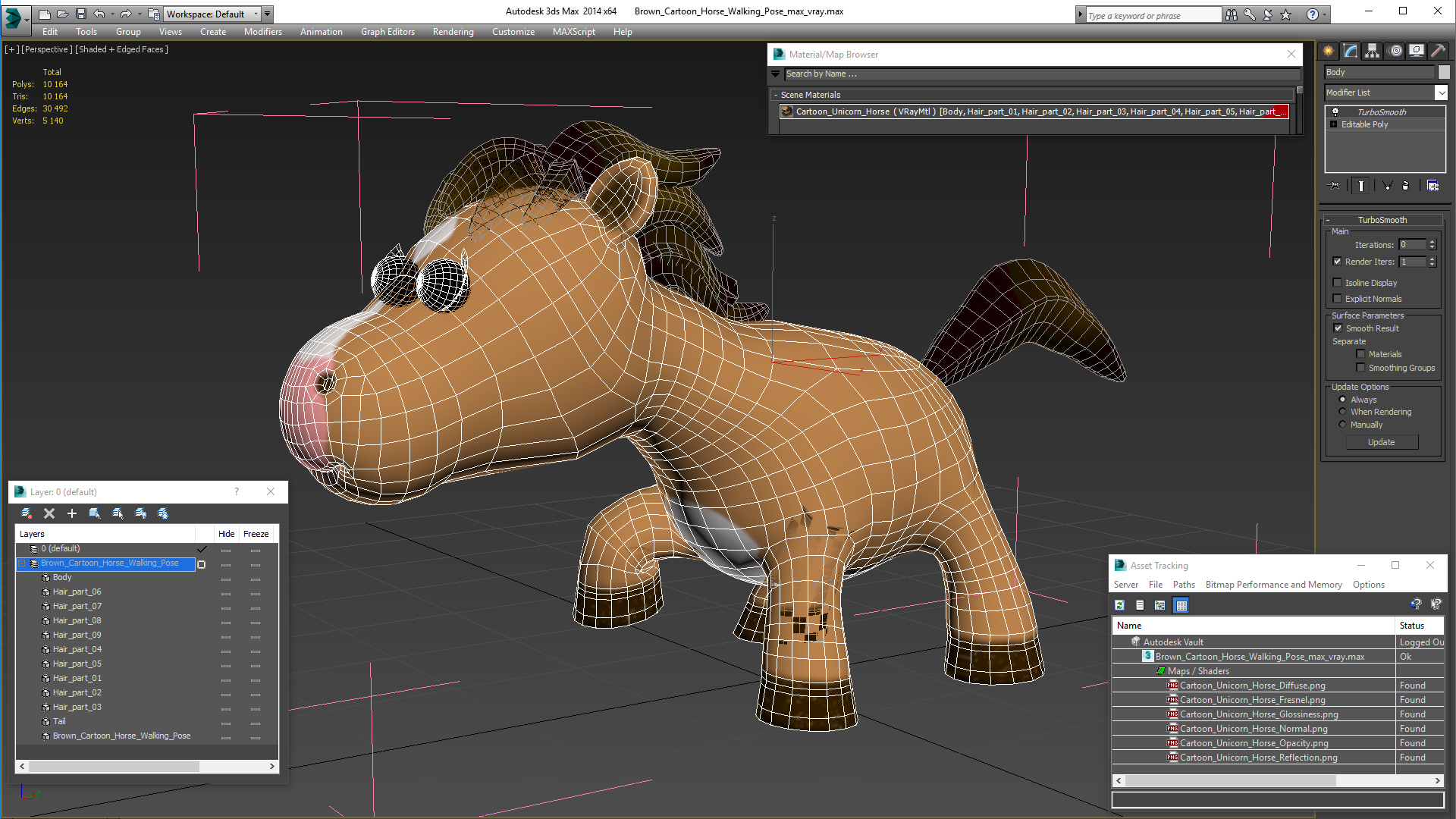Switch Asset Tracking to tree view icon
This screenshot has height=819, width=1456.
point(1159,605)
